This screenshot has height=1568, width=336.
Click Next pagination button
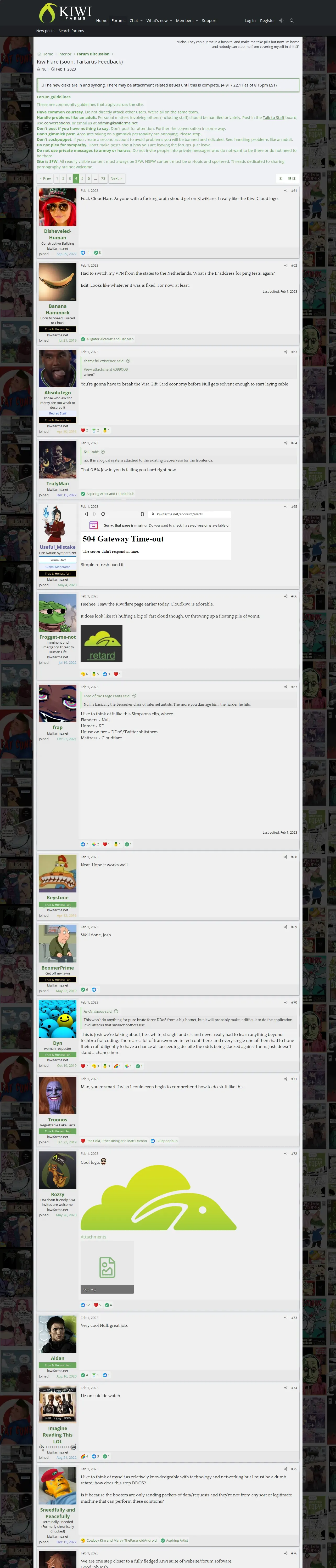(x=116, y=178)
